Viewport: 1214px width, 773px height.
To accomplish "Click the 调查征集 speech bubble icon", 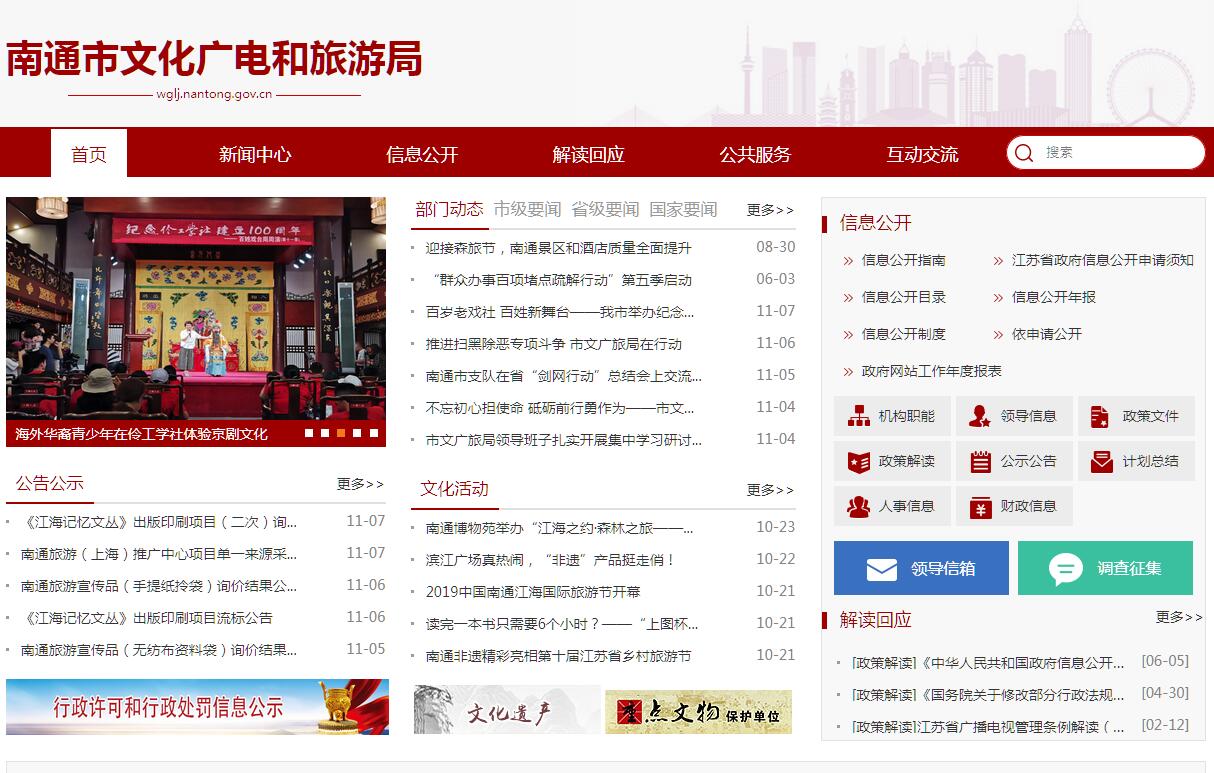I will (x=1066, y=569).
